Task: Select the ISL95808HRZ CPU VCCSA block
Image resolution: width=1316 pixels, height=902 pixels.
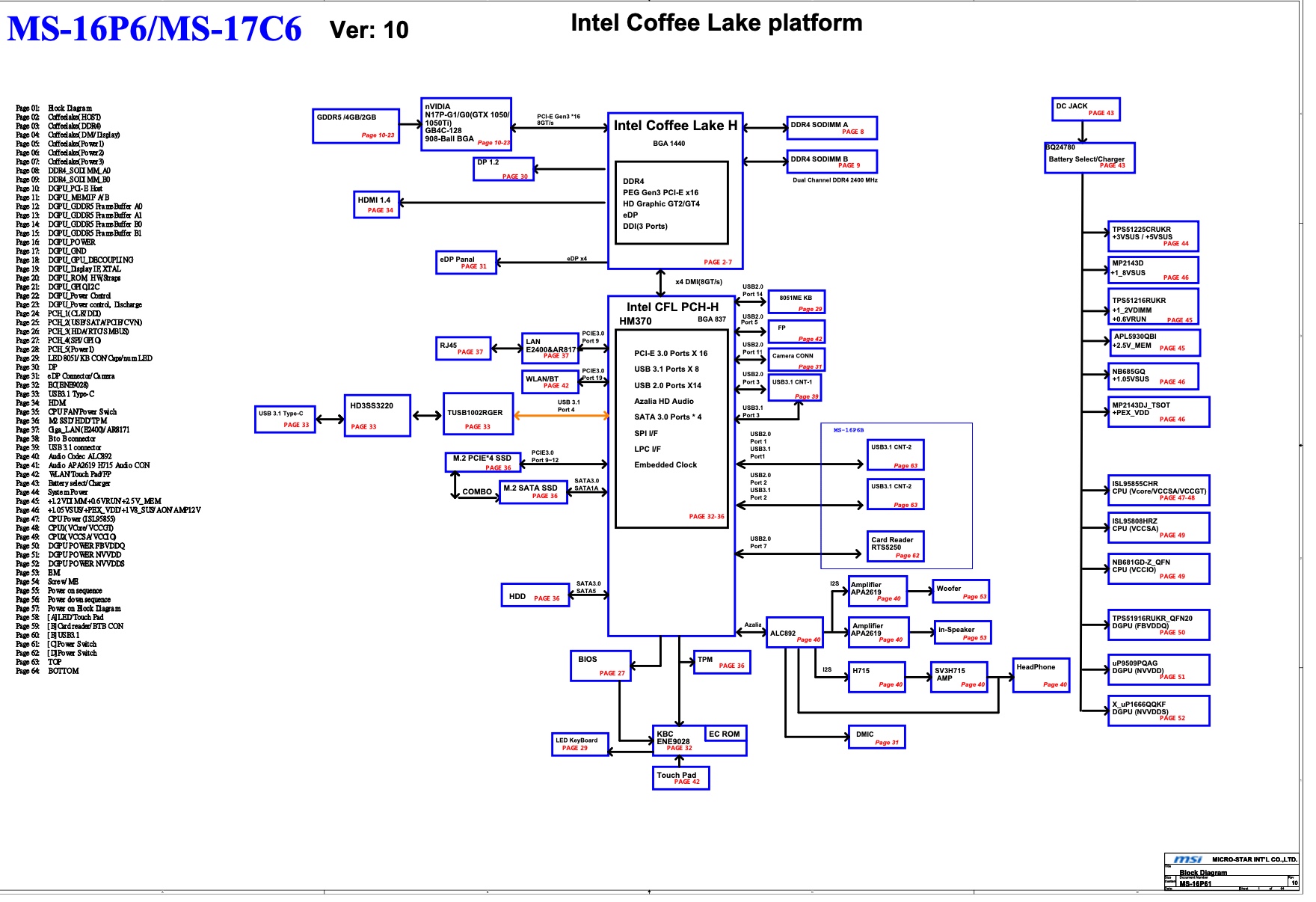Action: [1158, 528]
